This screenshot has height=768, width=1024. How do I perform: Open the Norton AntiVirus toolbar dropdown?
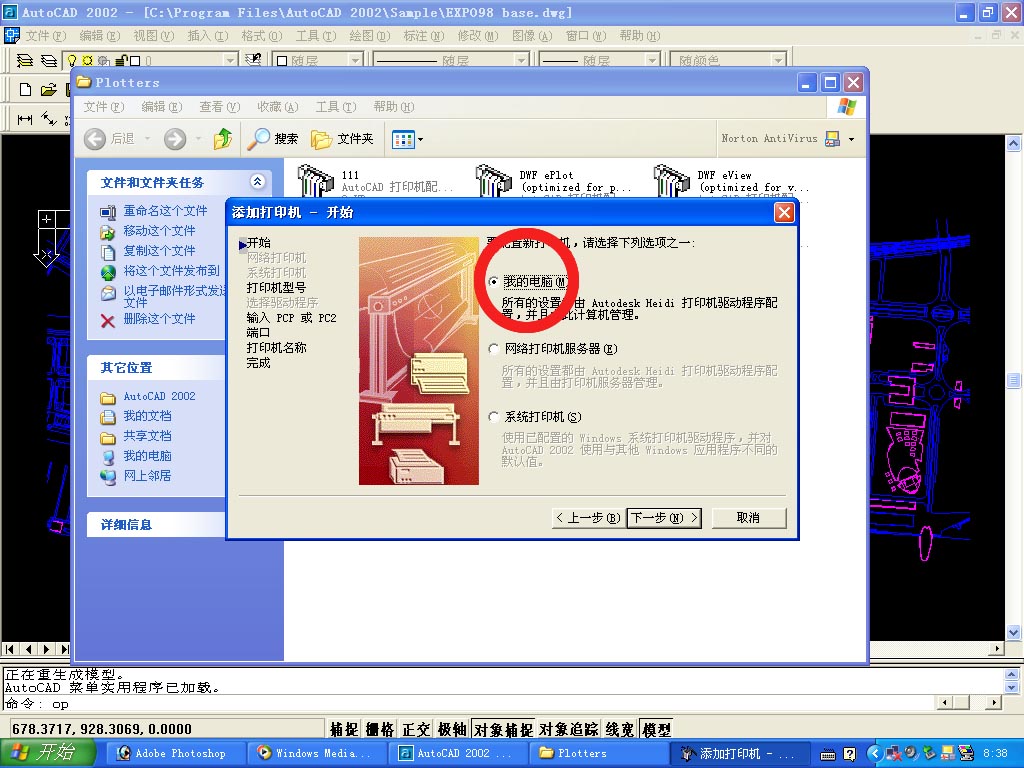(851, 139)
